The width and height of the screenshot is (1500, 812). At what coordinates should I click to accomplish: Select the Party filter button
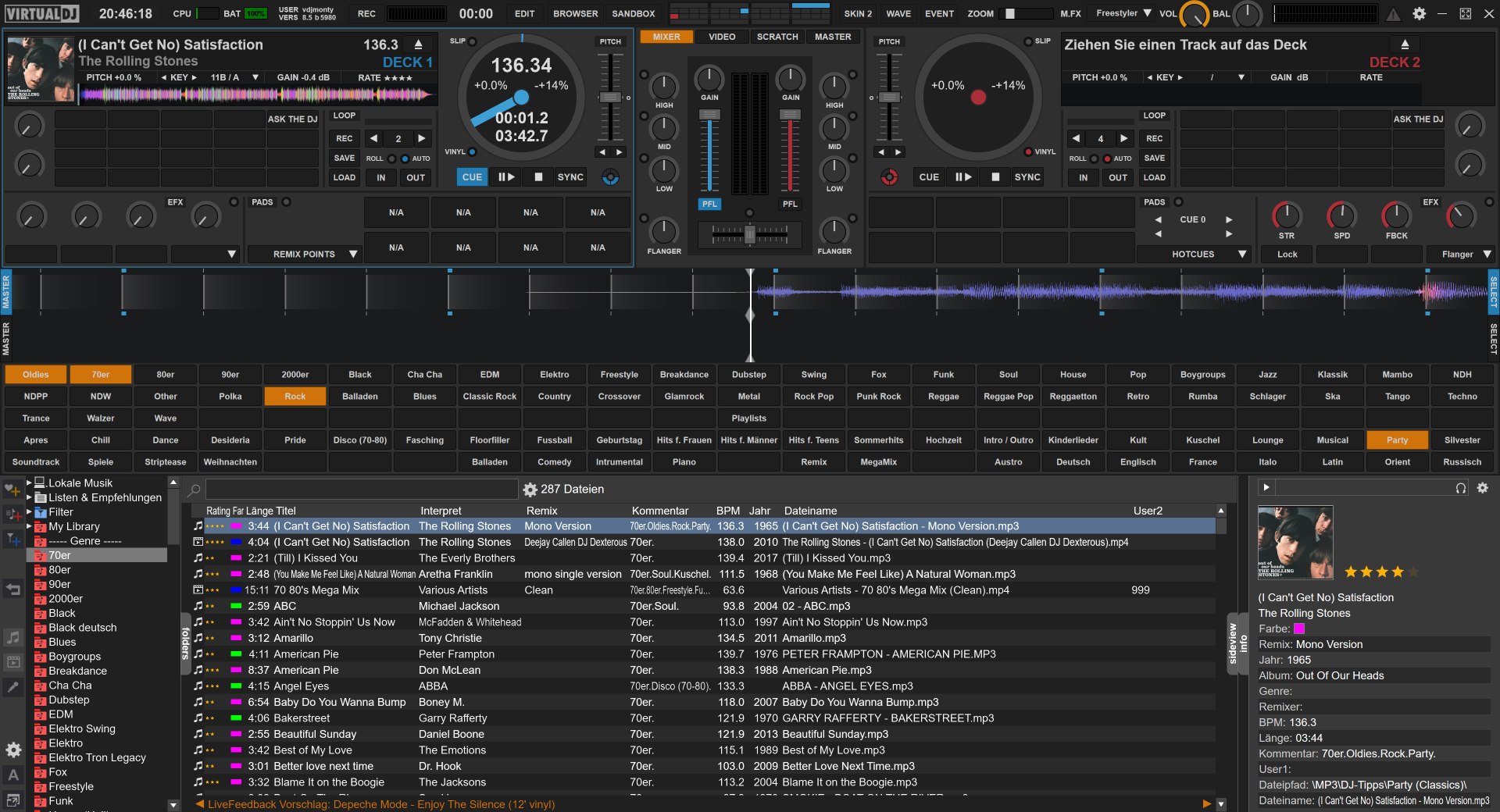(1397, 440)
